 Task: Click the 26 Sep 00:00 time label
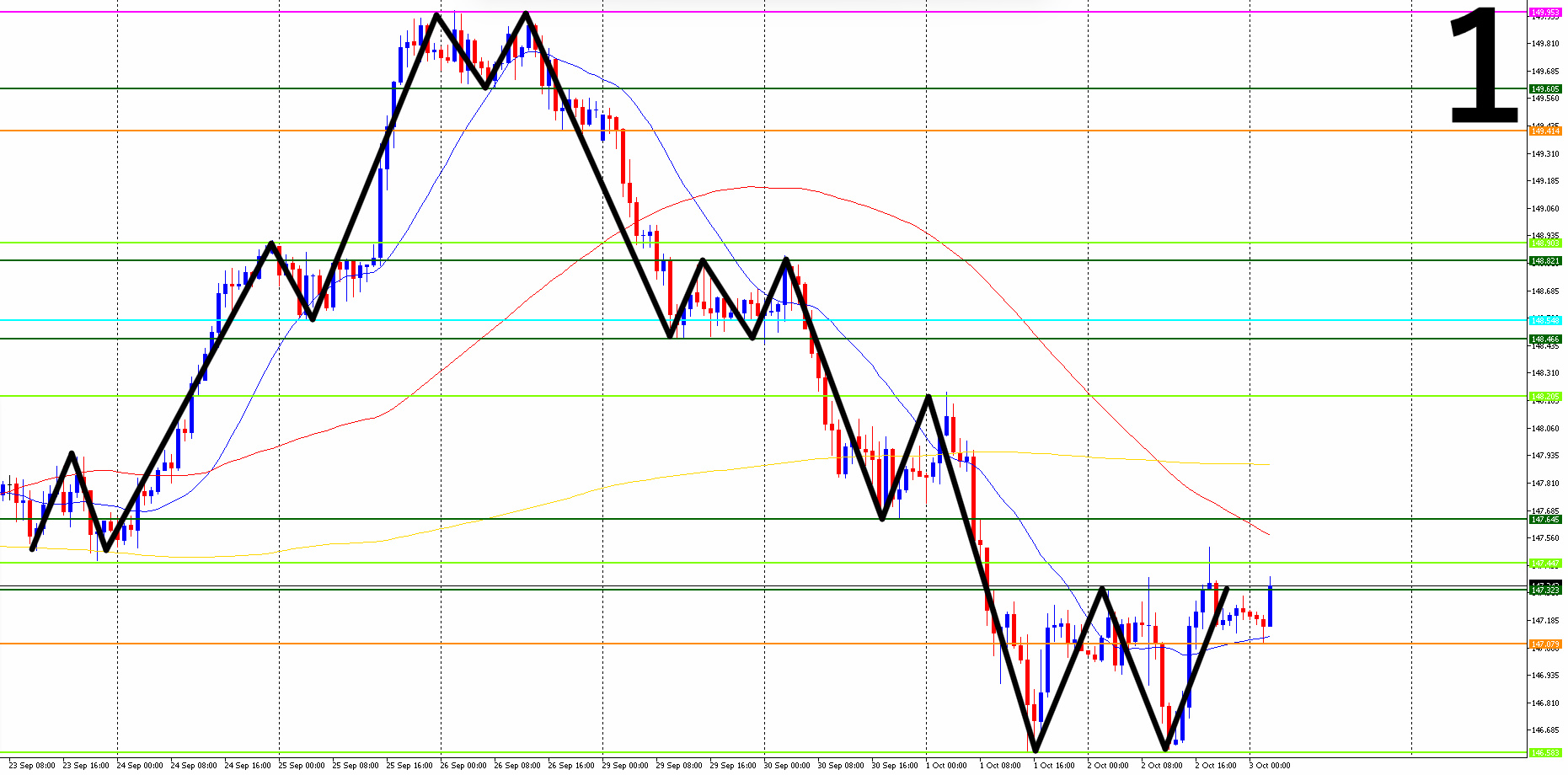tap(463, 766)
